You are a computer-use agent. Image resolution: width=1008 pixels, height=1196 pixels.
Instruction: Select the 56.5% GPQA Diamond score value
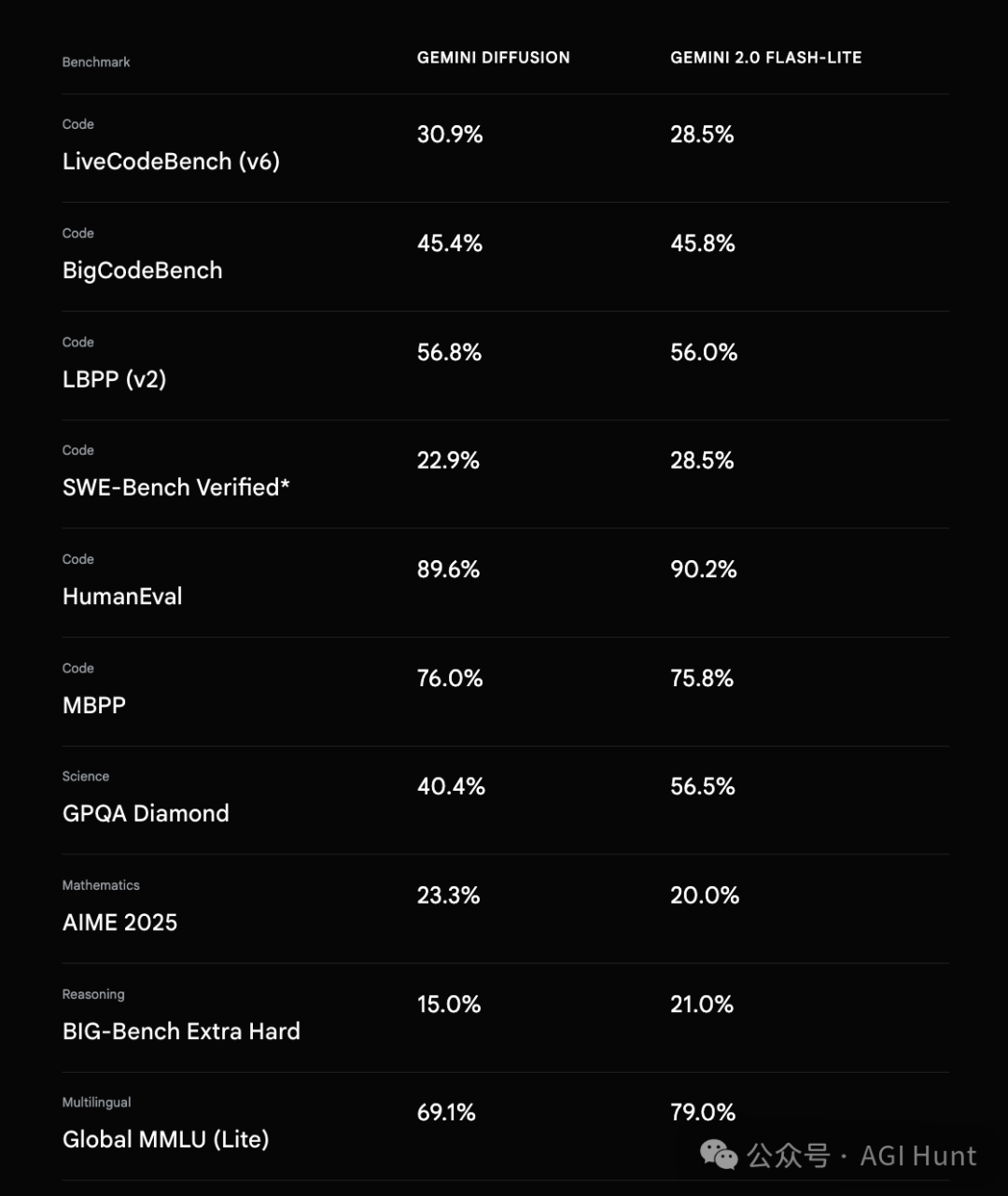click(702, 786)
